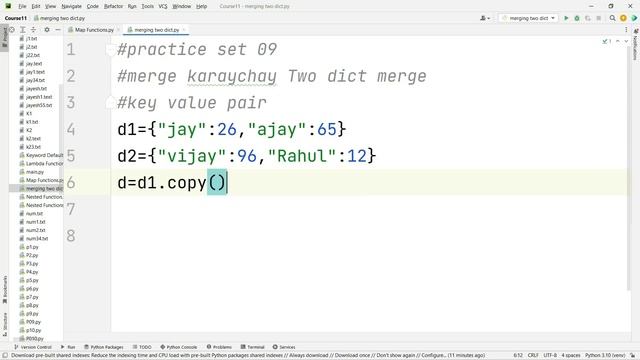Click the Debug bug icon
The width and height of the screenshot is (640, 360).
(577, 18)
